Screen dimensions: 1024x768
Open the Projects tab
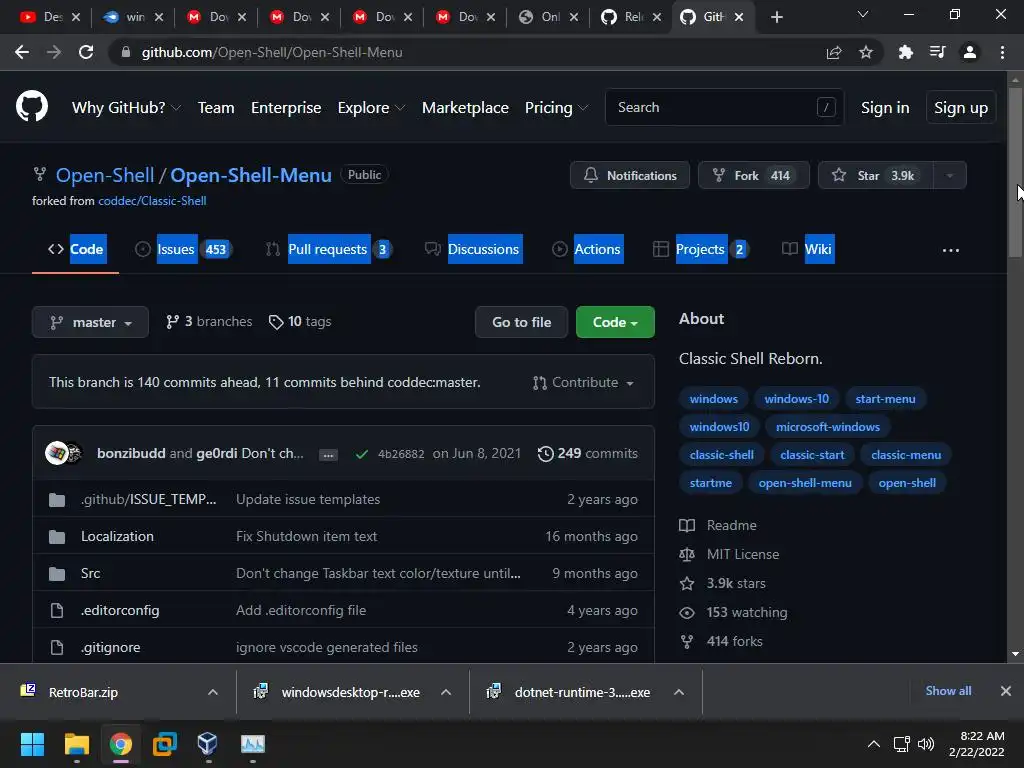pos(700,249)
